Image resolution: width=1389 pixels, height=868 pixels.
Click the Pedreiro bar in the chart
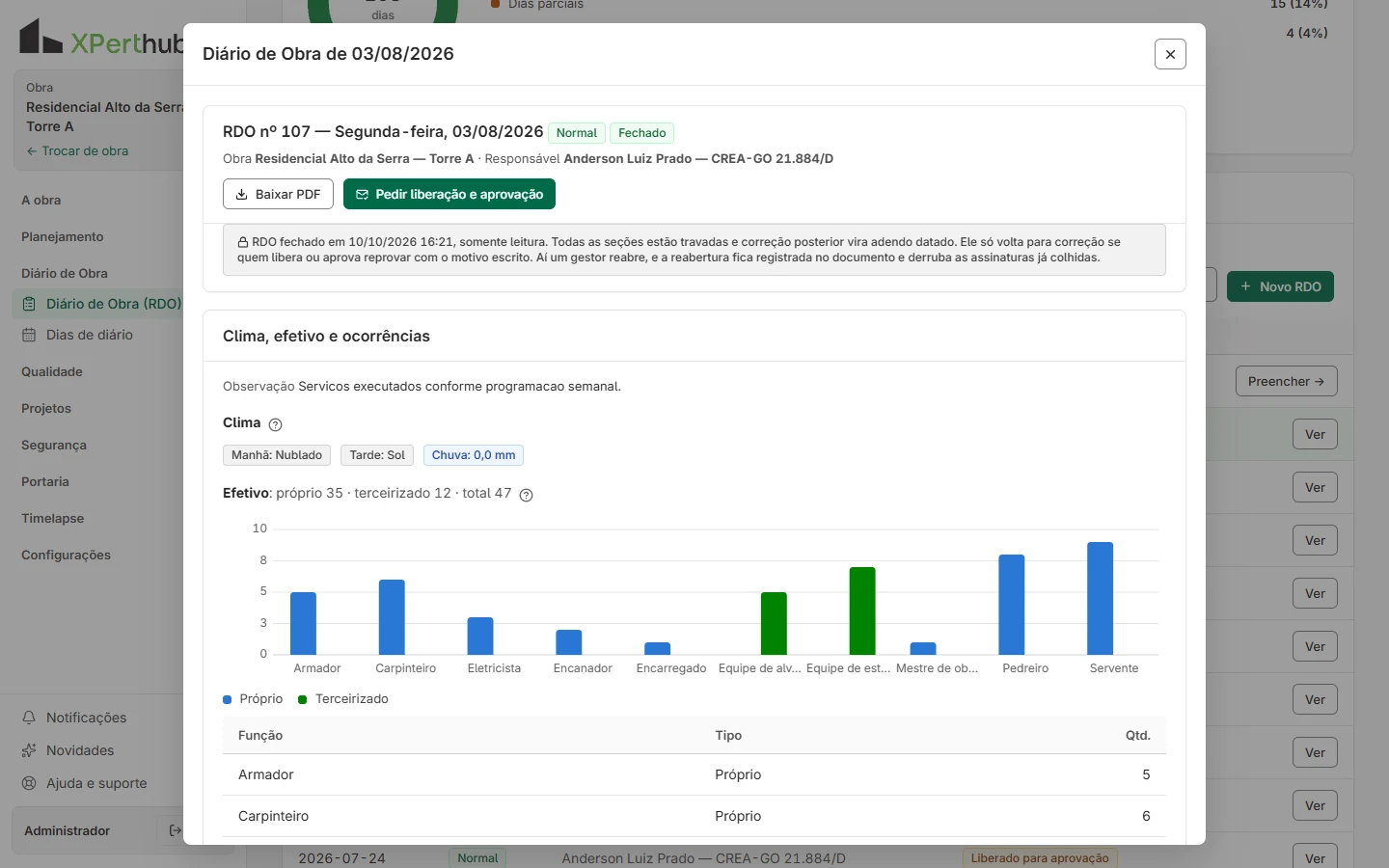click(1012, 605)
